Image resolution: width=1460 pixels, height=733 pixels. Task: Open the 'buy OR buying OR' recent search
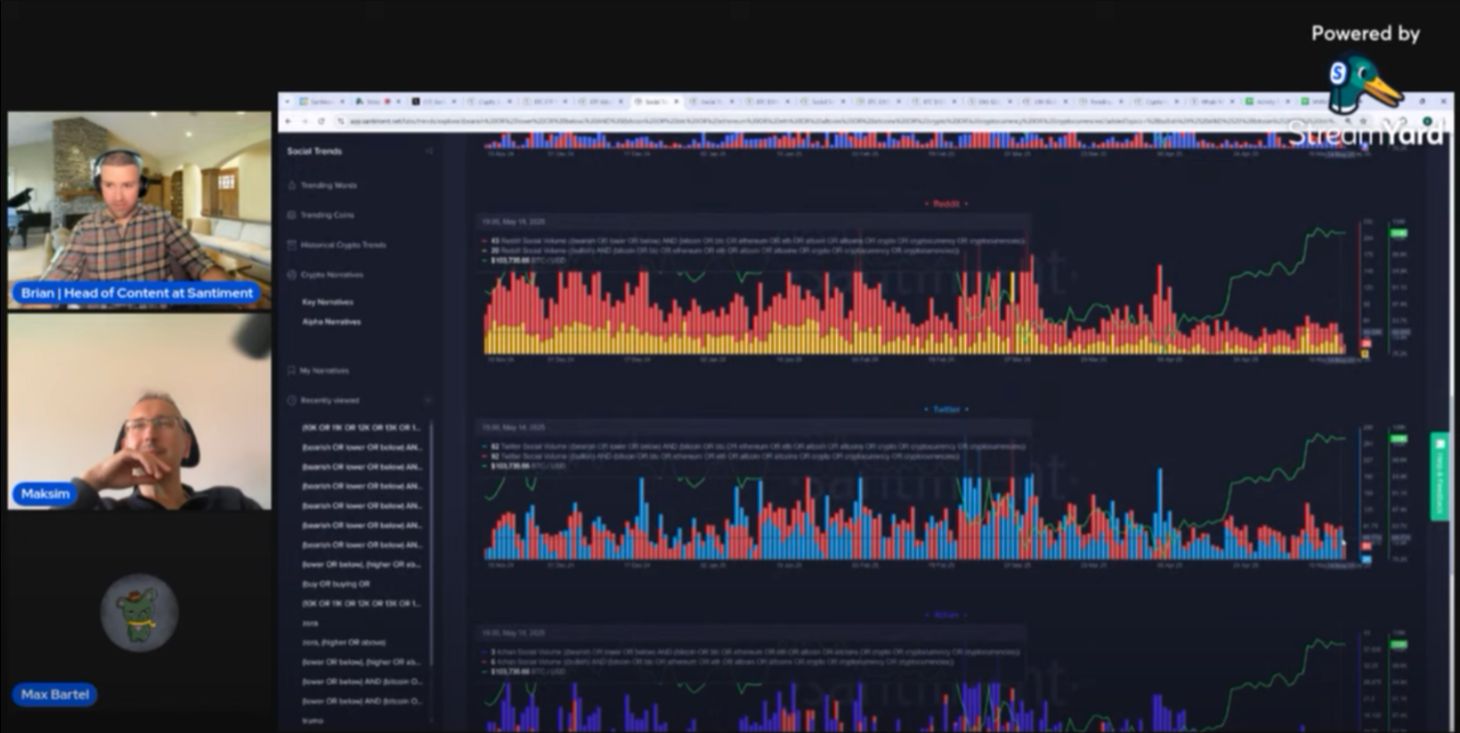(336, 584)
